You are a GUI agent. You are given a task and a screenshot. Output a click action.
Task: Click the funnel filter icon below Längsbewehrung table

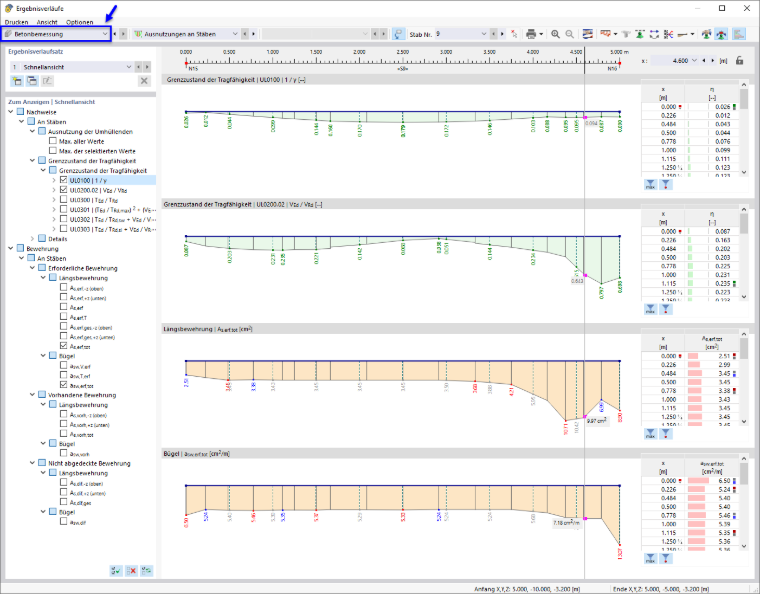[x=666, y=434]
